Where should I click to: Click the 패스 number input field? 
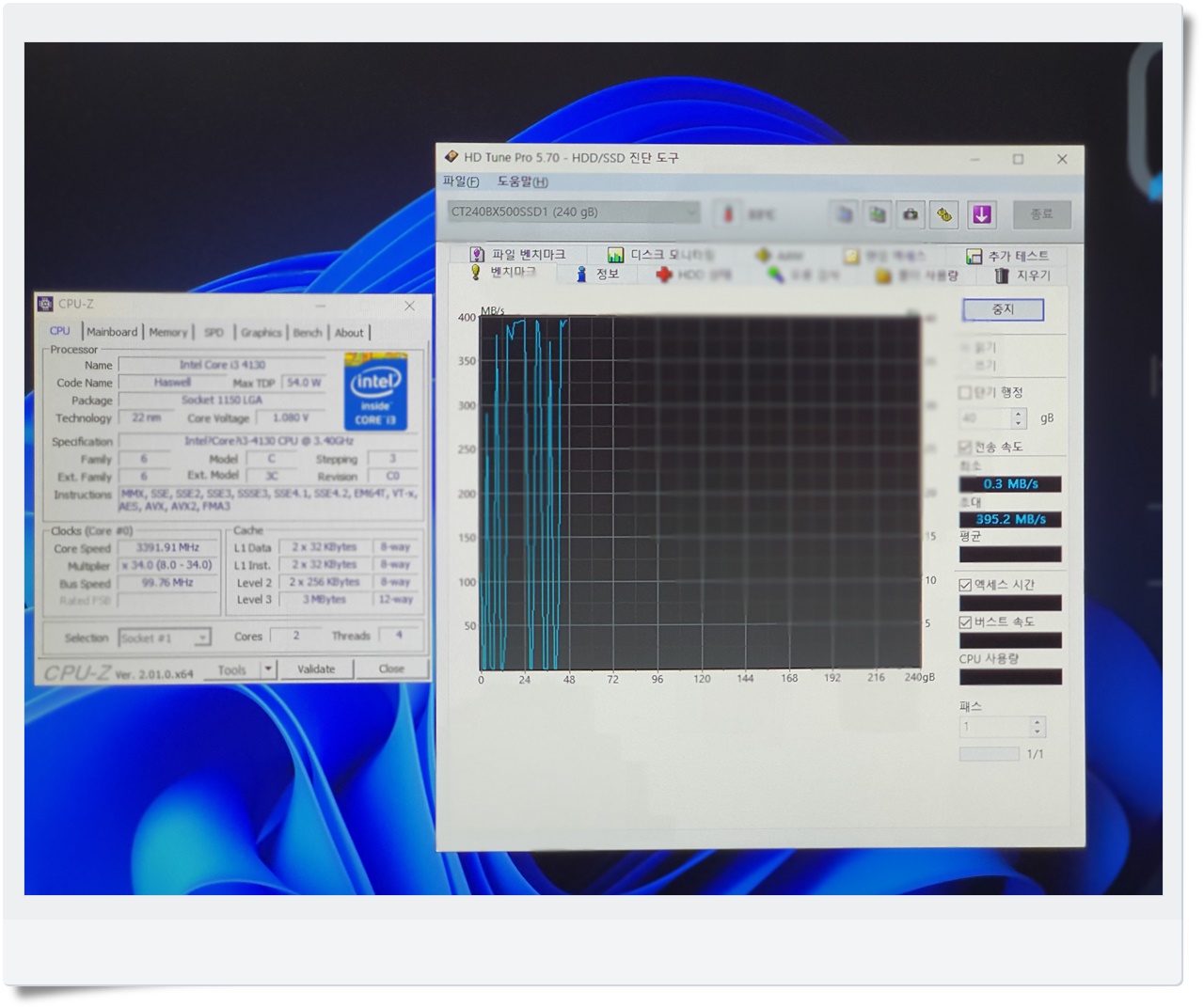tap(995, 727)
